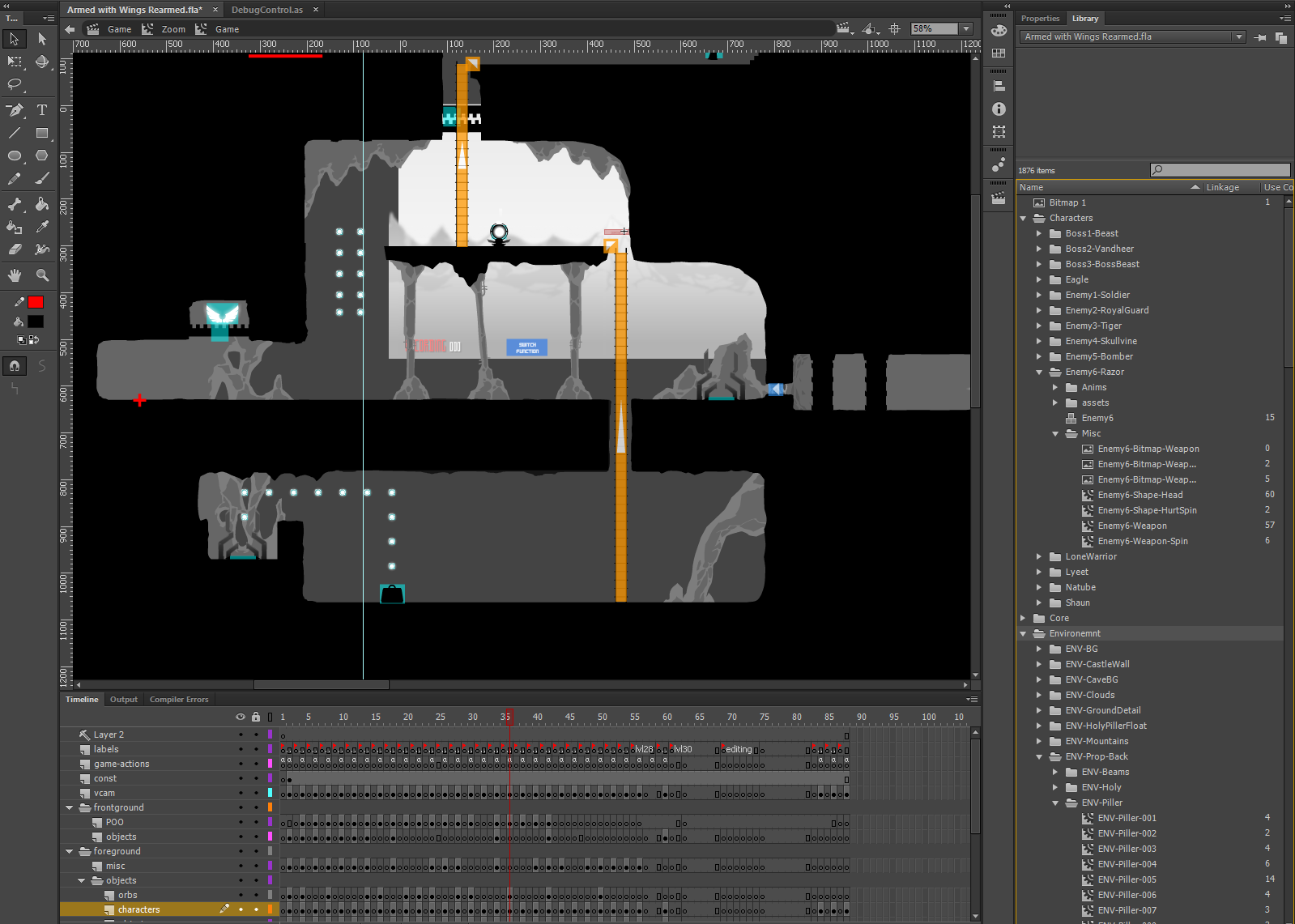This screenshot has height=924, width=1295.
Task: Select the Lasso tool
Action: pyautogui.click(x=15, y=84)
